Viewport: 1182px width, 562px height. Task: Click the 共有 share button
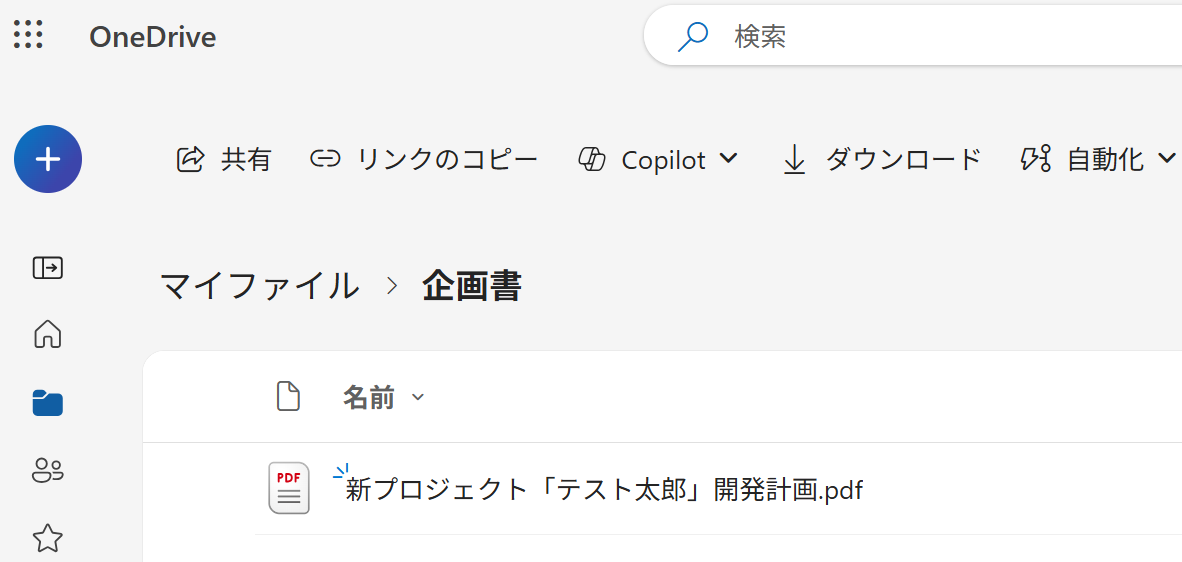(x=224, y=159)
